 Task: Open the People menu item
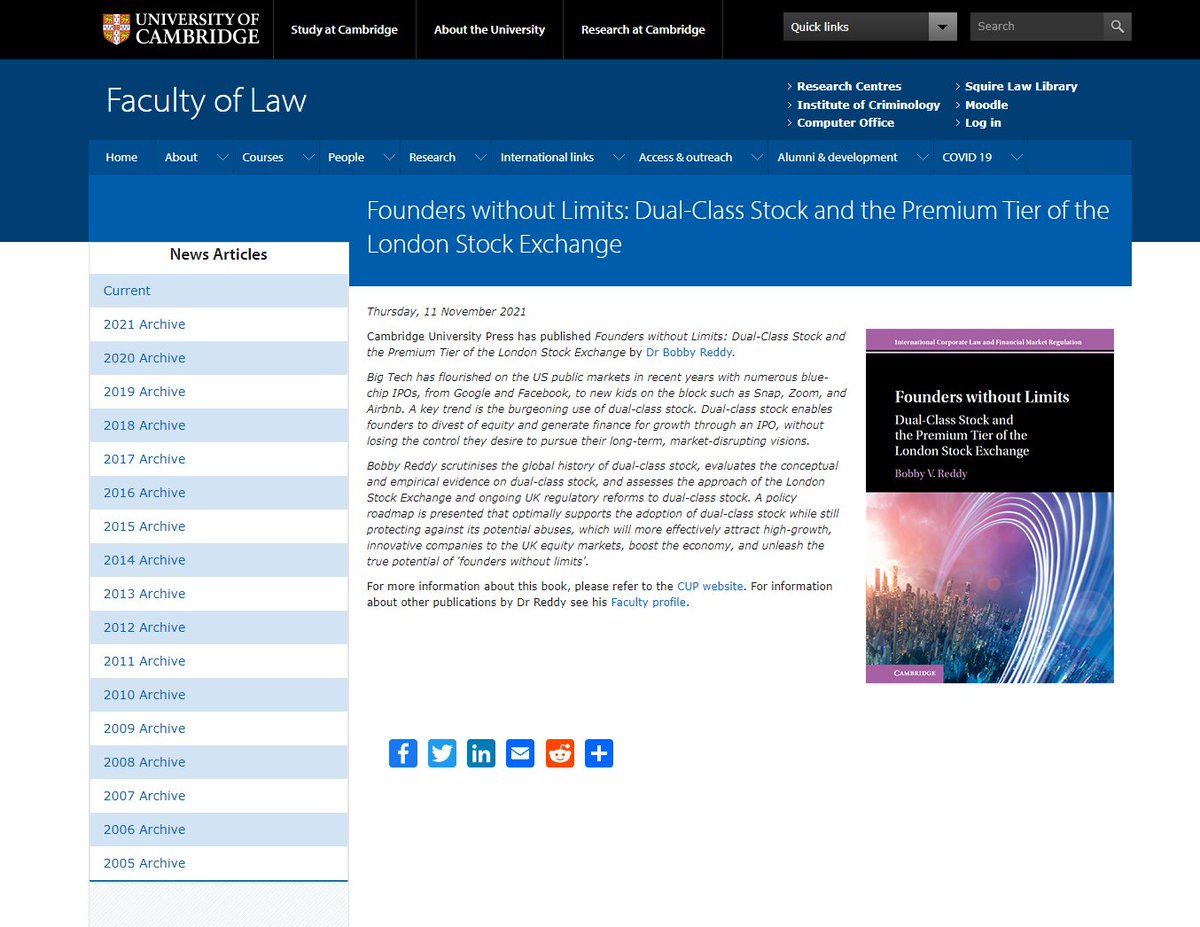[346, 157]
